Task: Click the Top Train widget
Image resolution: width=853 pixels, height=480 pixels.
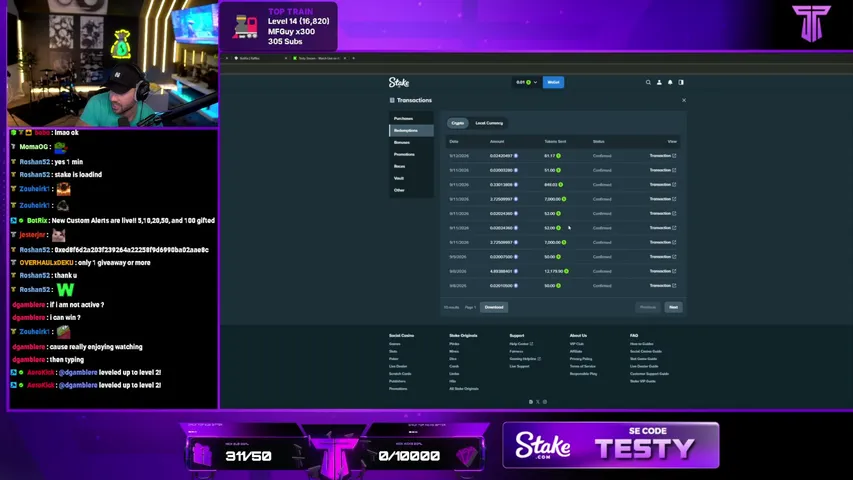Action: (279, 26)
